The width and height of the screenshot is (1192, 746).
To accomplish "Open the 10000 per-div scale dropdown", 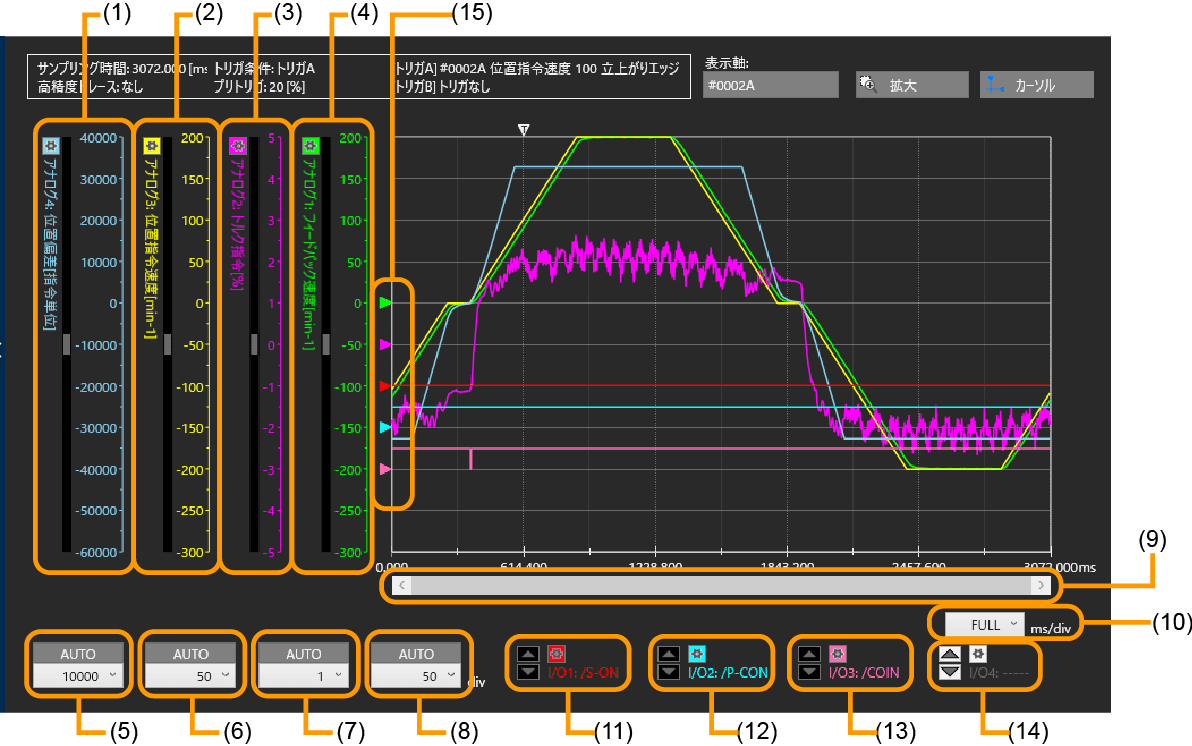I will click(78, 676).
